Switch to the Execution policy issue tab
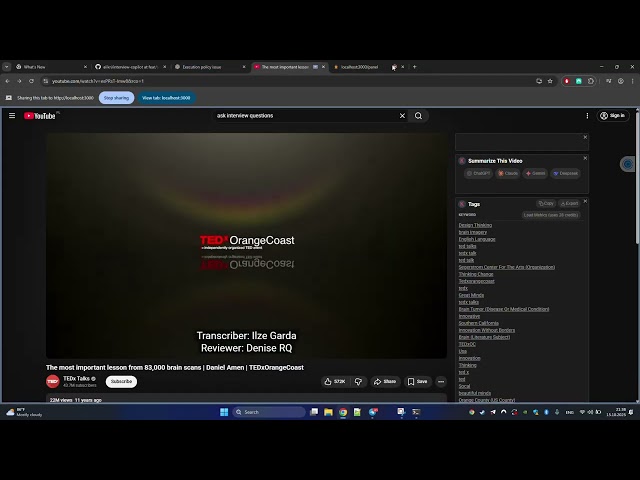The image size is (640, 480). pyautogui.click(x=208, y=67)
